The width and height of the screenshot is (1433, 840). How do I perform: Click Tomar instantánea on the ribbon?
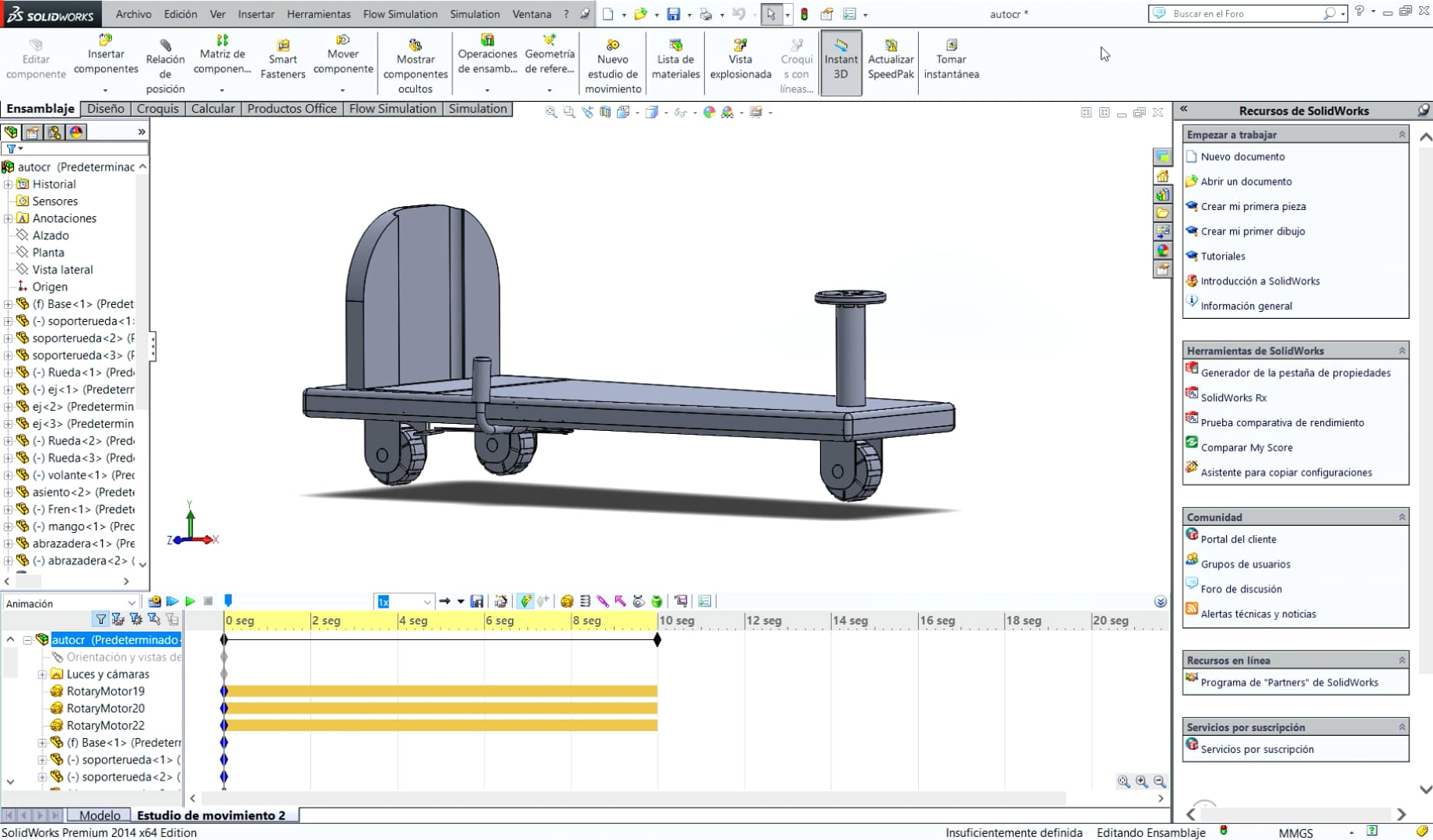click(x=951, y=58)
